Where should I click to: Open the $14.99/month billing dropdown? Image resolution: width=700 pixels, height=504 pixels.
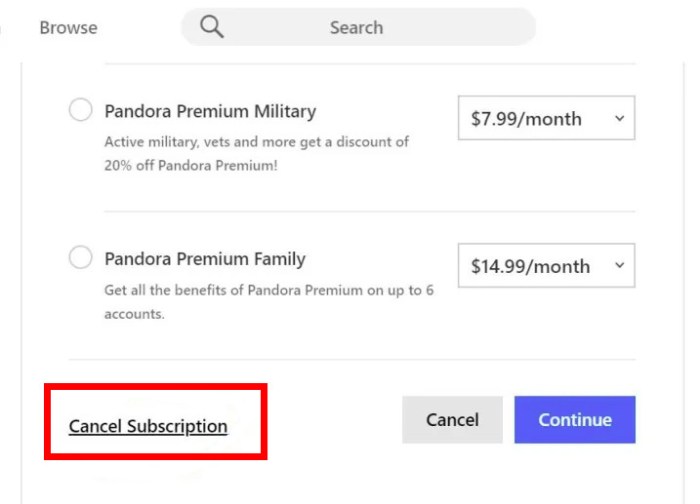[x=546, y=266]
